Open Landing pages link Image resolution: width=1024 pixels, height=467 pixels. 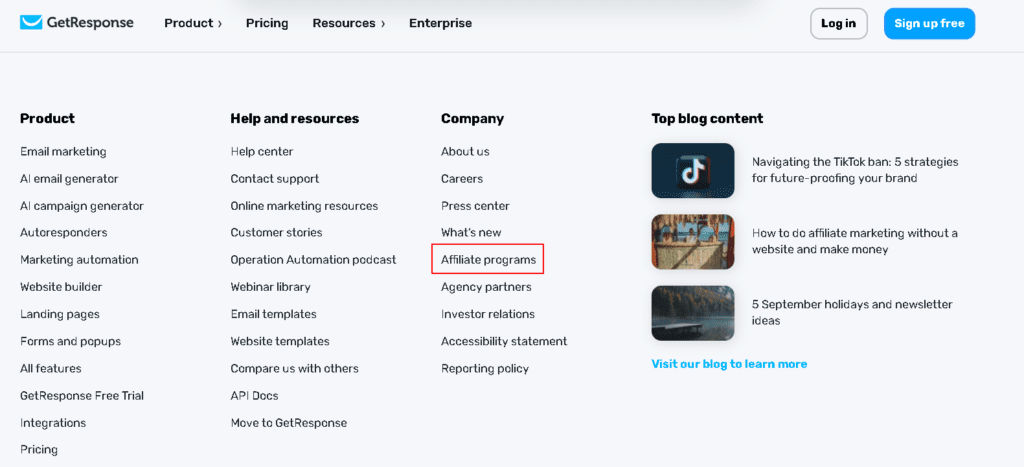pos(60,314)
